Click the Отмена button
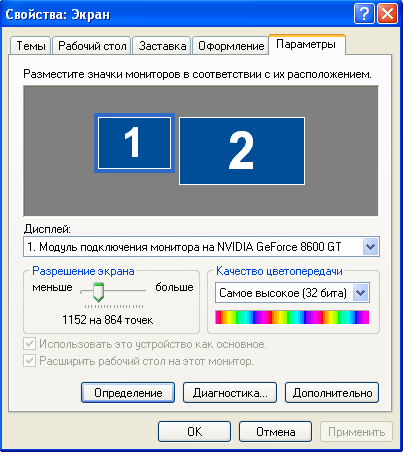Viewport: 403px width, 452px height. click(x=276, y=432)
